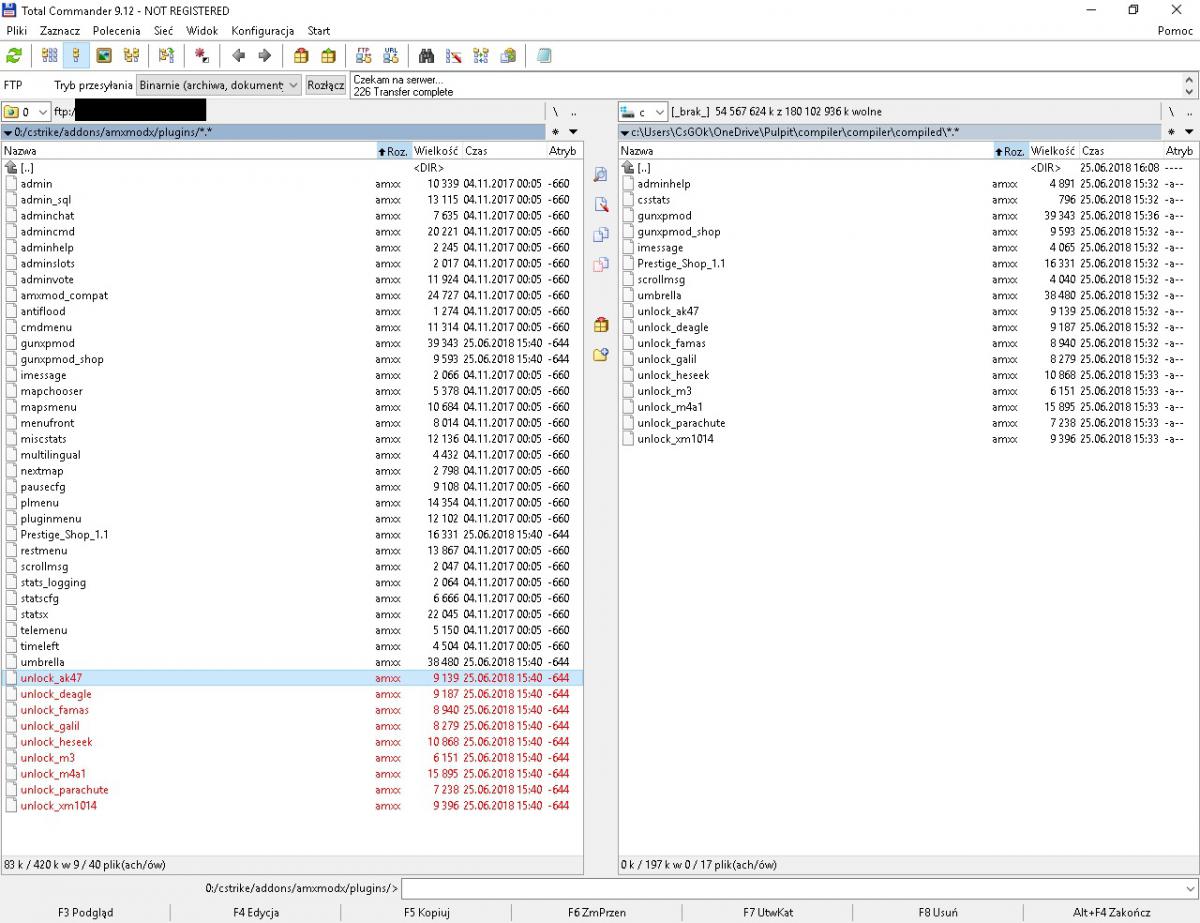Image resolution: width=1200 pixels, height=923 pixels.
Task: Open parent [..] entry in left panel
Action: pos(292,168)
